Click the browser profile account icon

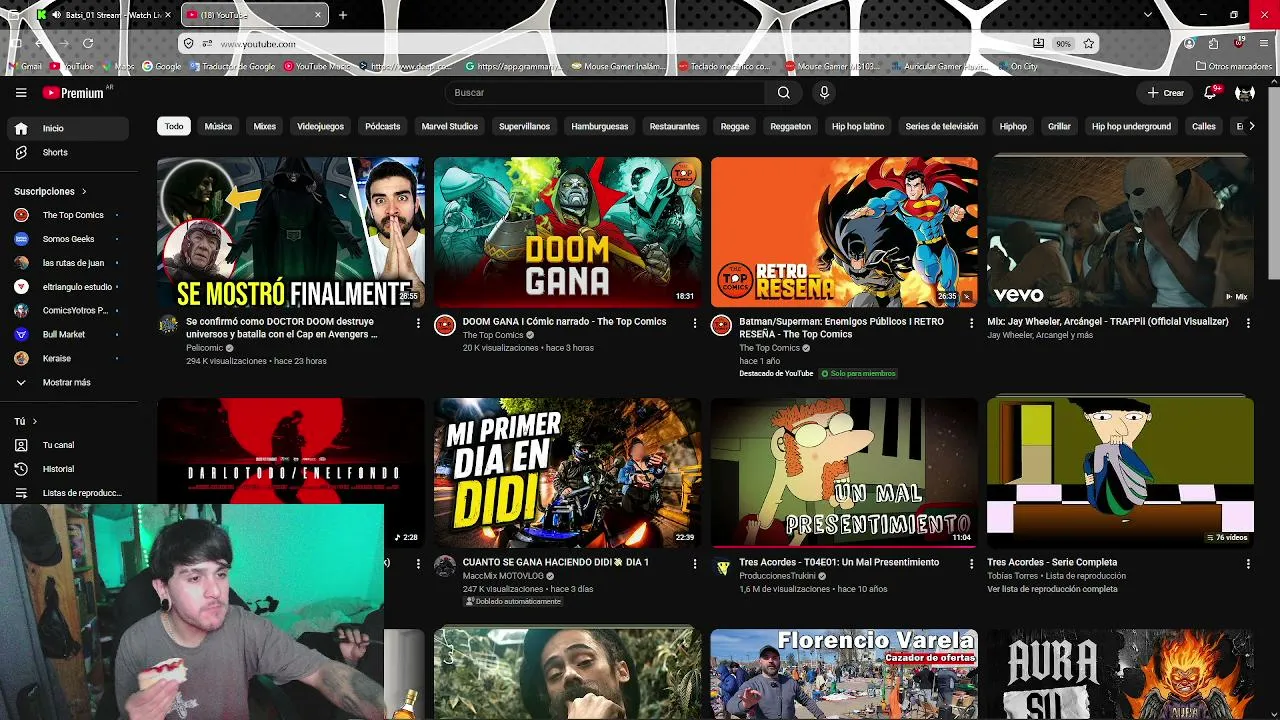(x=1189, y=44)
